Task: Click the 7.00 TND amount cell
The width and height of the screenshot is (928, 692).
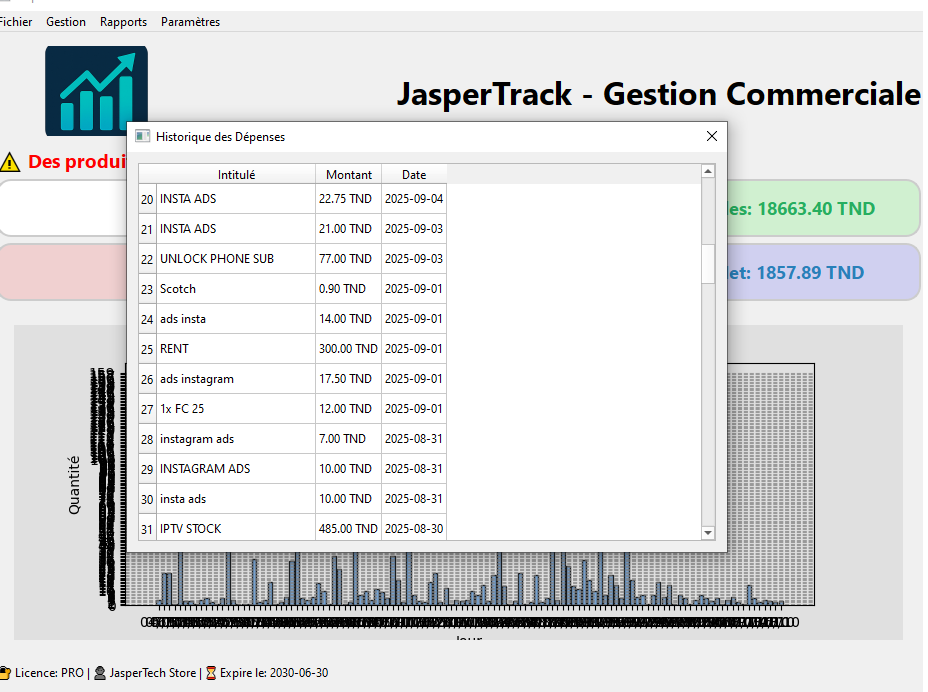Action: [x=349, y=439]
